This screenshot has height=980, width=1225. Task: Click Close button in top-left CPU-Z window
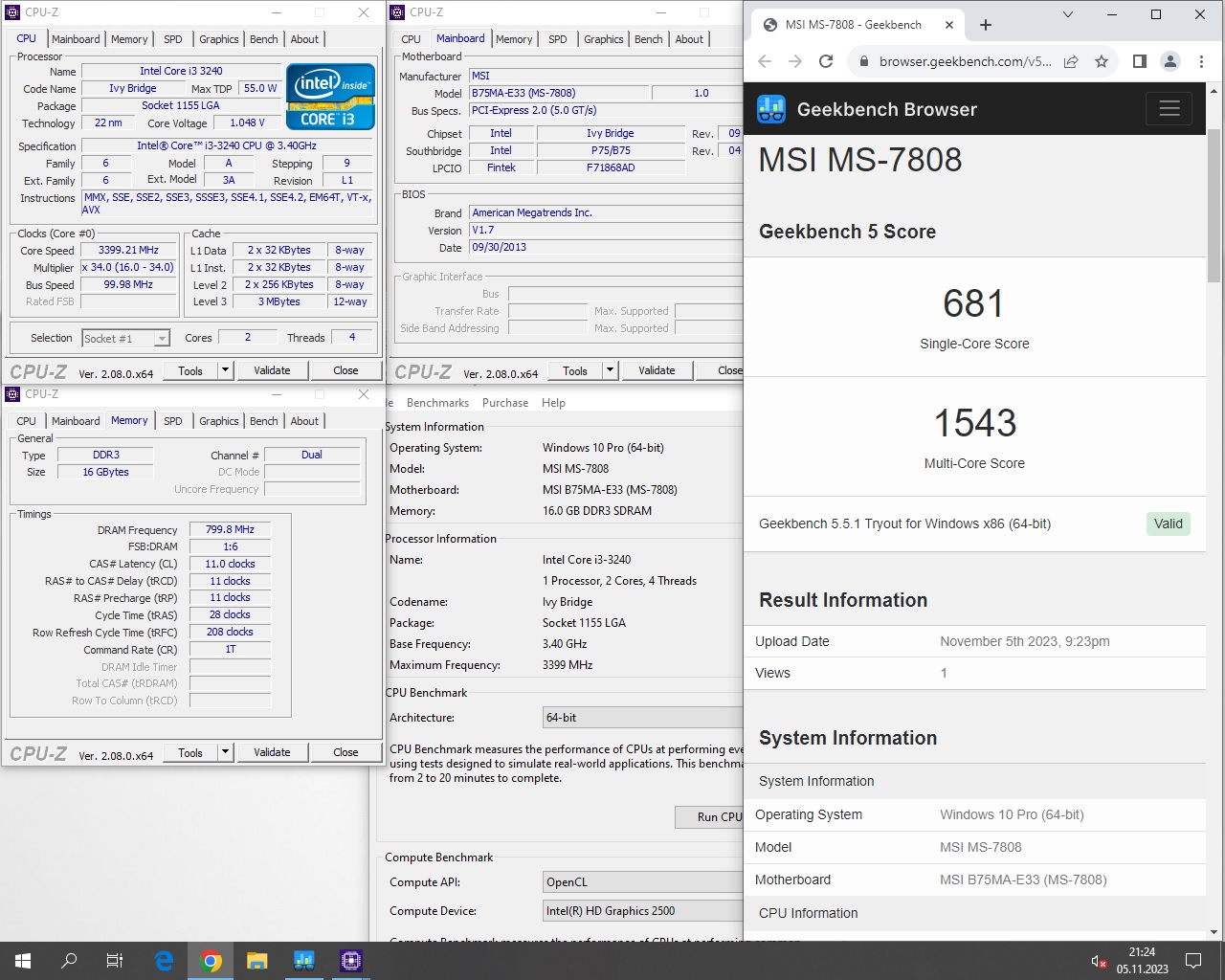pos(345,370)
